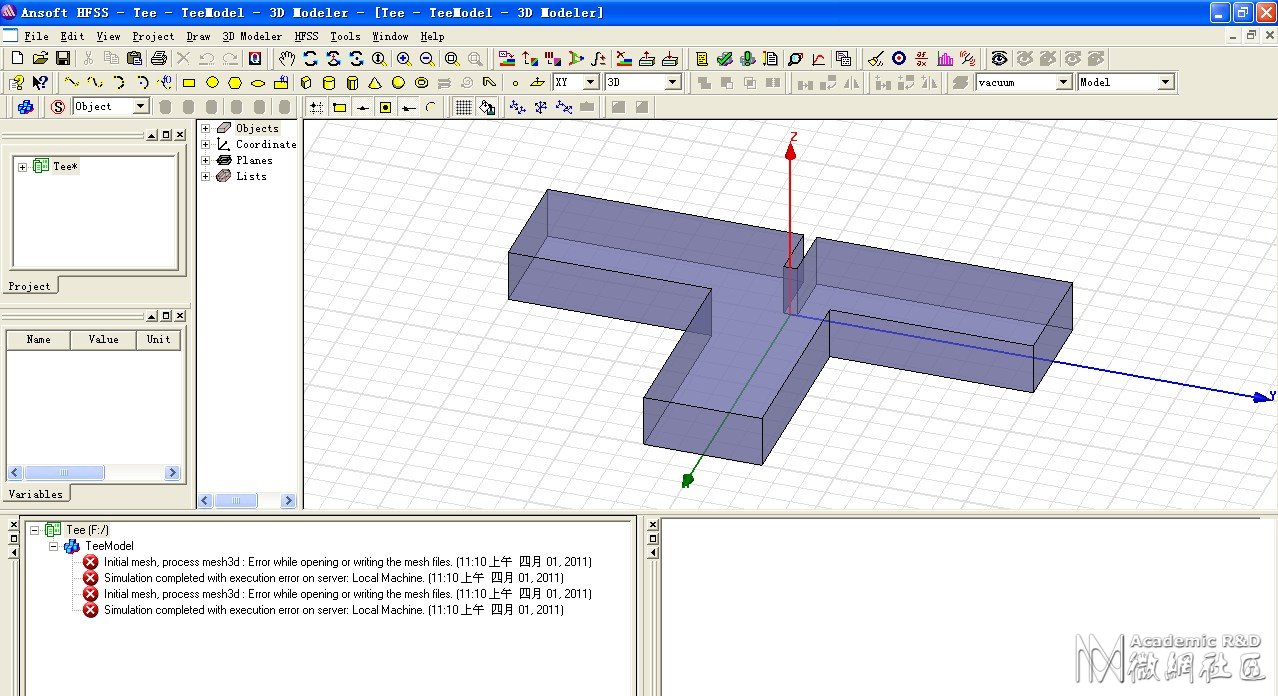This screenshot has width=1278, height=696.
Task: Close the Variables panel
Action: click(x=180, y=317)
